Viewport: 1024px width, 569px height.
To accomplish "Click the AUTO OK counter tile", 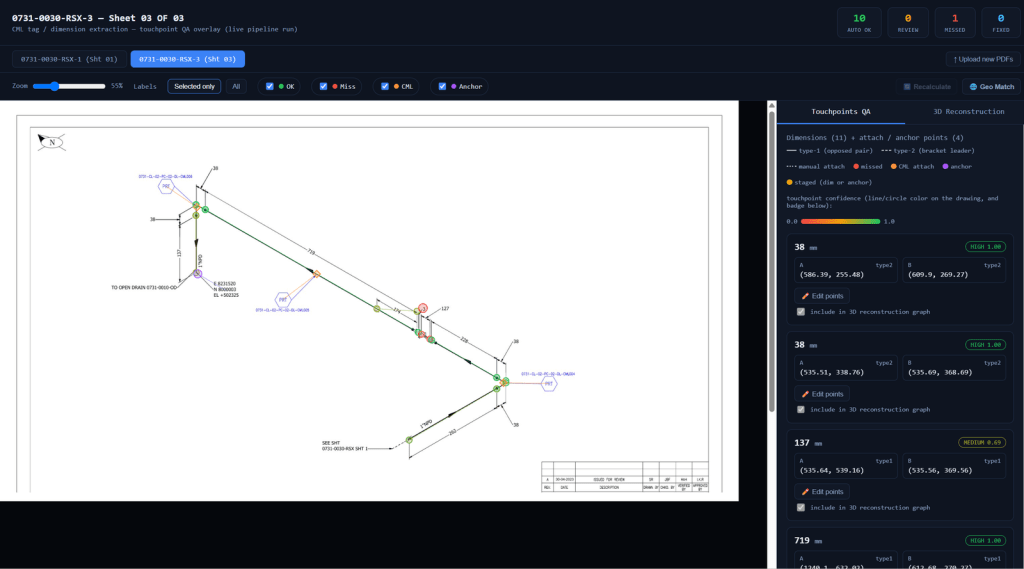I will coord(859,23).
